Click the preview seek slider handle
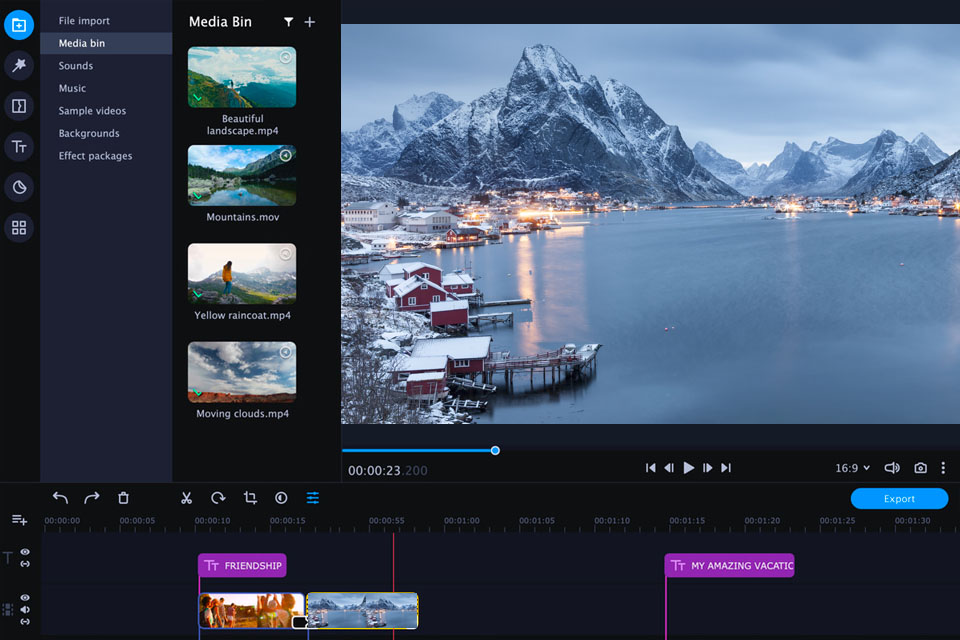The image size is (960, 640). pyautogui.click(x=495, y=451)
